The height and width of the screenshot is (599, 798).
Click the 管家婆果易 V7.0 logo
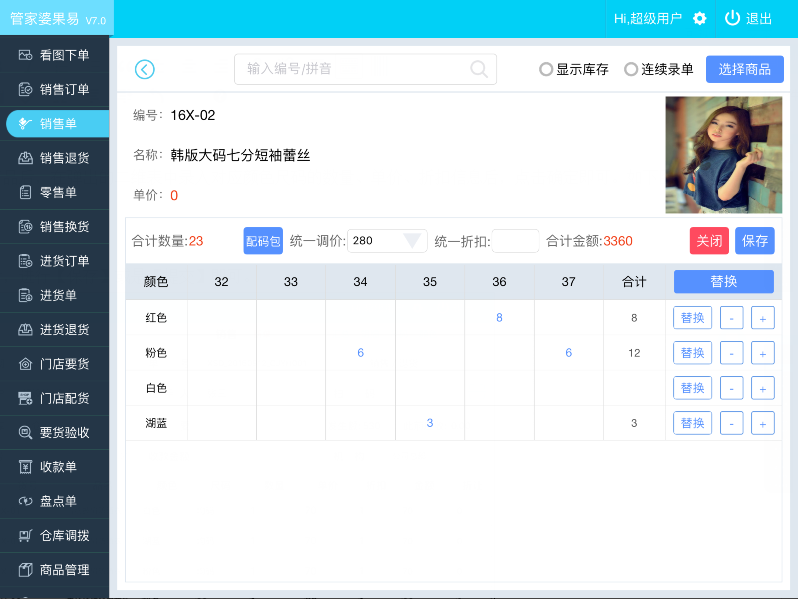click(58, 19)
